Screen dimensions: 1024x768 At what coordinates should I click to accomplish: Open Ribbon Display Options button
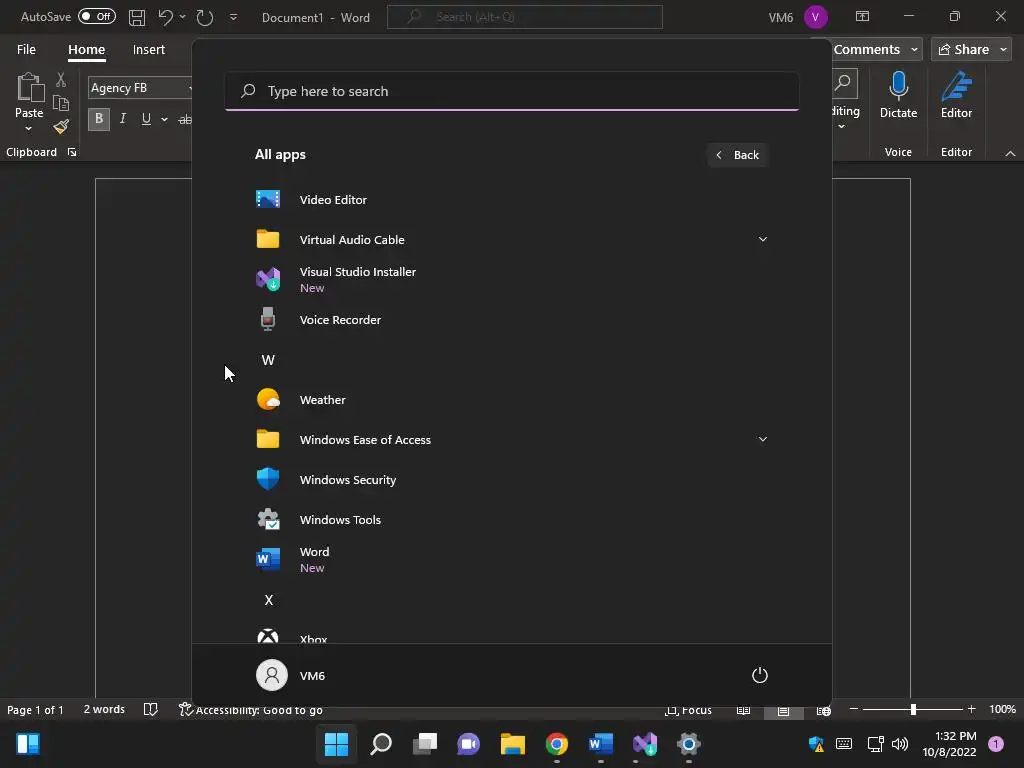[862, 16]
